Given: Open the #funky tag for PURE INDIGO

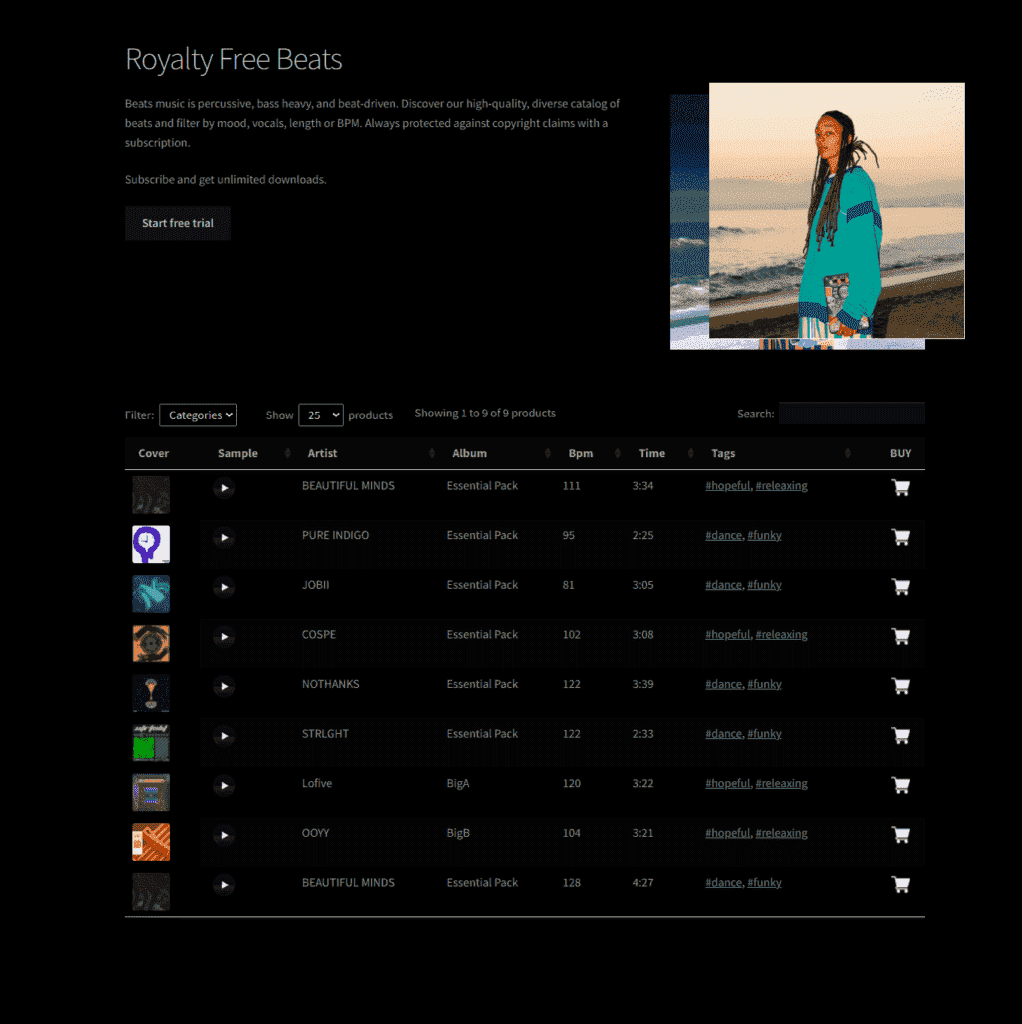Looking at the screenshot, I should (x=764, y=536).
